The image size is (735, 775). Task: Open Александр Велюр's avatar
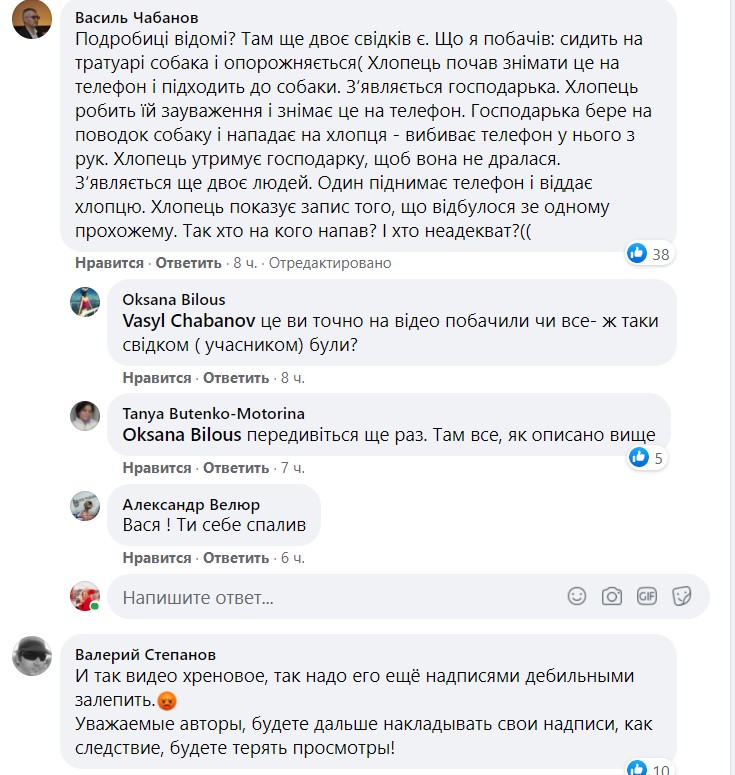pyautogui.click(x=85, y=506)
